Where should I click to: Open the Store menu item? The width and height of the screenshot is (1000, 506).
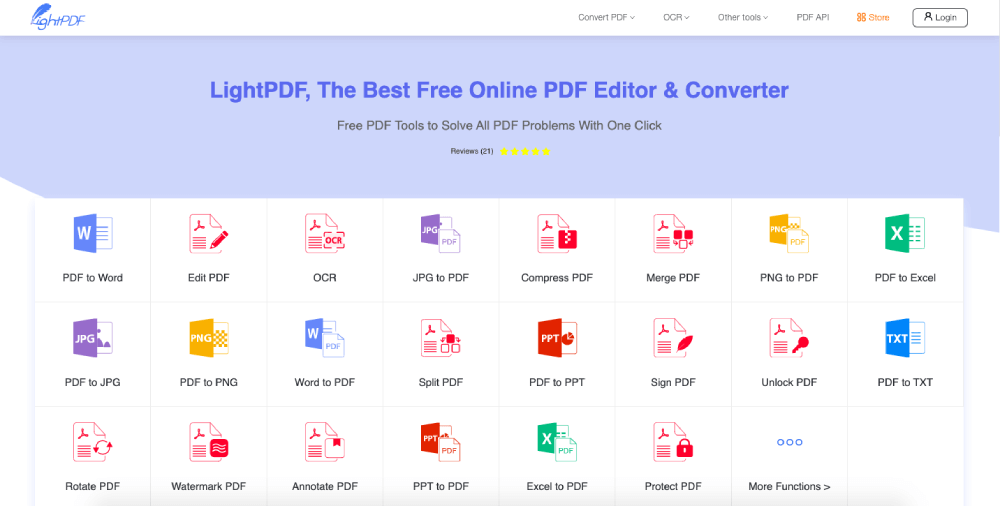click(873, 17)
